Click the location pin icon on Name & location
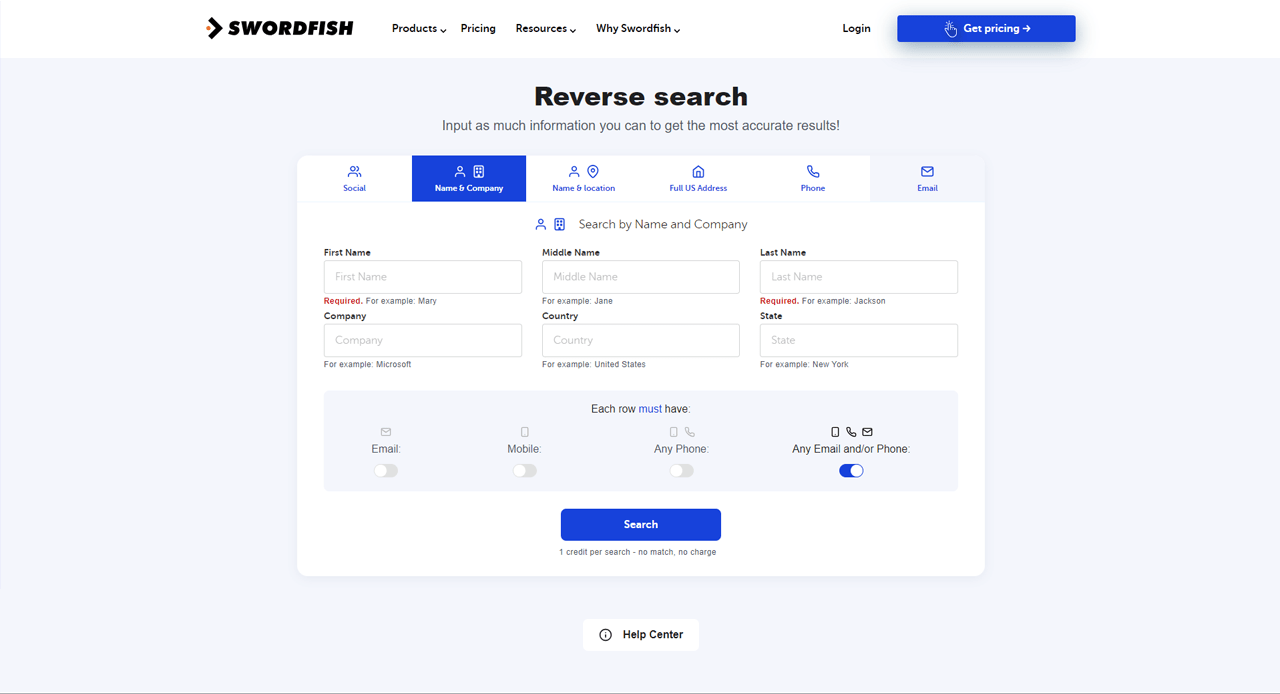Viewport: 1280px width, 694px height. 592,171
